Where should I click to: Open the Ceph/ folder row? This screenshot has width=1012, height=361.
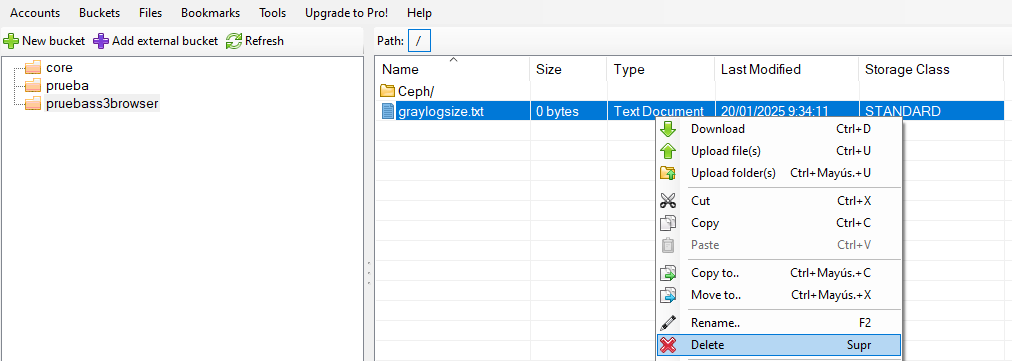click(689, 91)
